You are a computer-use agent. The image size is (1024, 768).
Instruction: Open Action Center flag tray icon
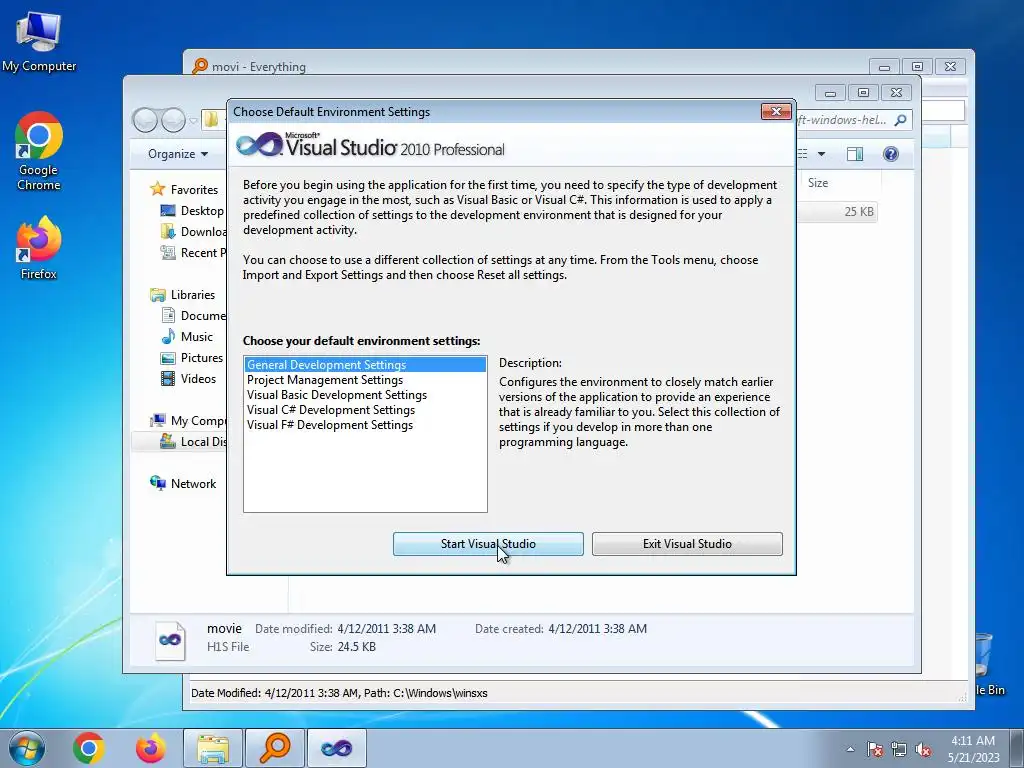click(874, 749)
